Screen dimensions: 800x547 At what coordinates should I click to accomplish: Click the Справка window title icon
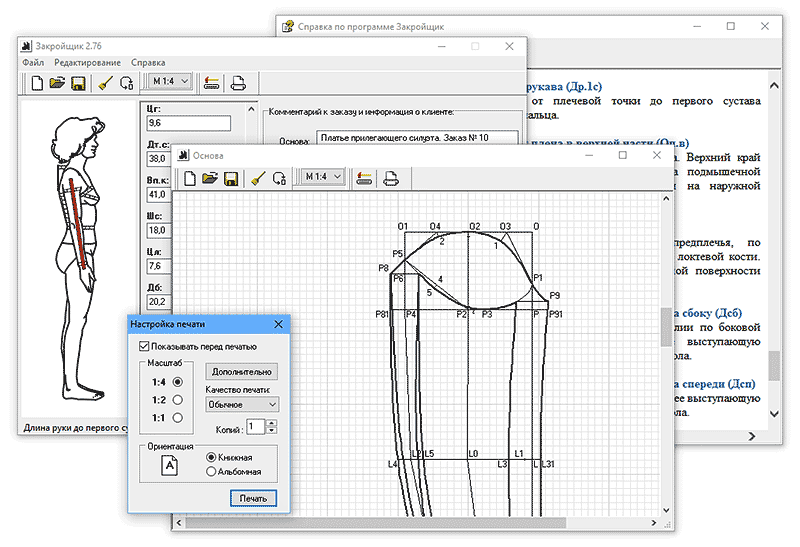[x=288, y=26]
